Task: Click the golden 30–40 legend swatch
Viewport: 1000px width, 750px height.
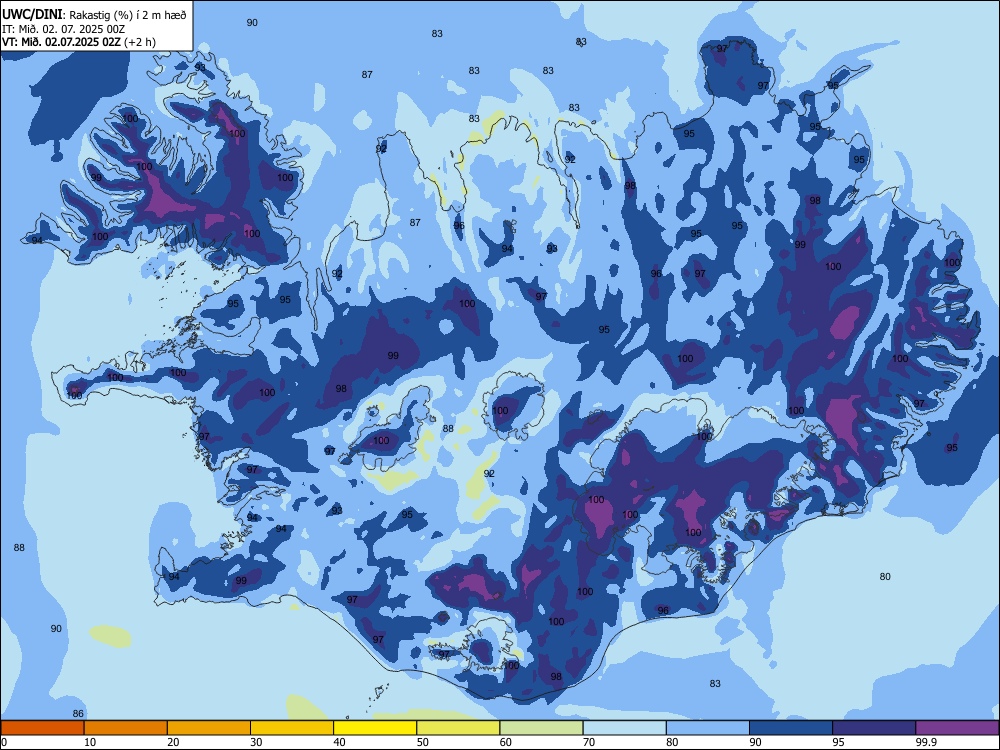Action: (292, 728)
